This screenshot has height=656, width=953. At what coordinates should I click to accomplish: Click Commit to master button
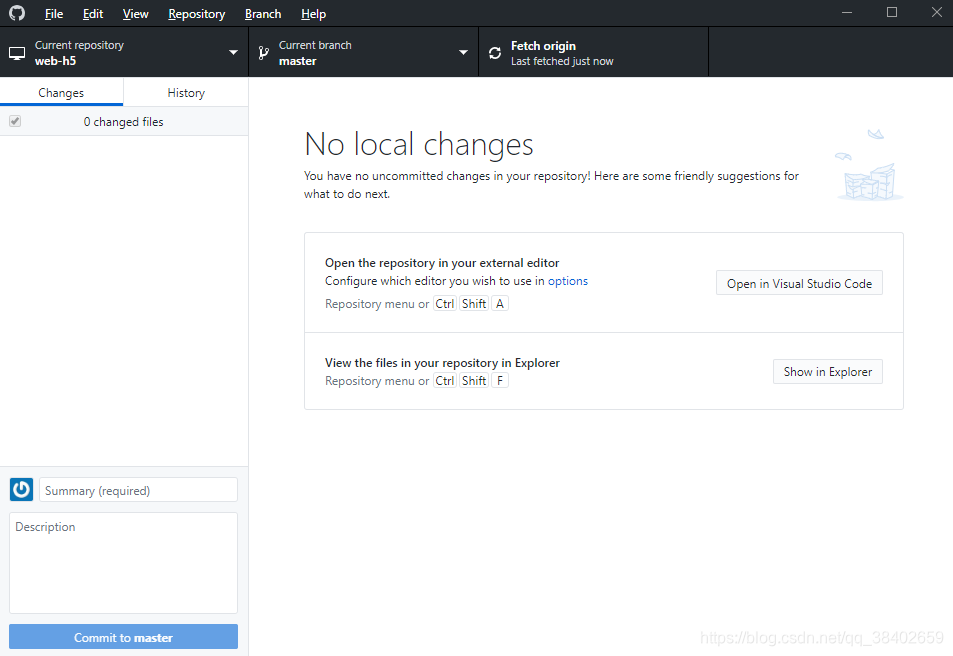point(123,637)
